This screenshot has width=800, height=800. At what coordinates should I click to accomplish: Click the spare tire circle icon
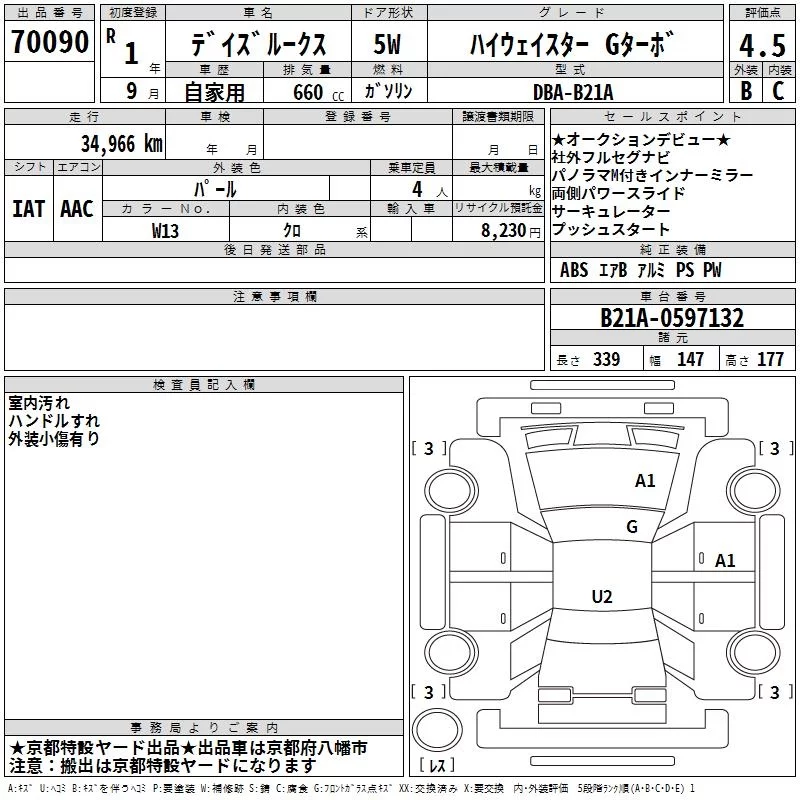tap(437, 729)
